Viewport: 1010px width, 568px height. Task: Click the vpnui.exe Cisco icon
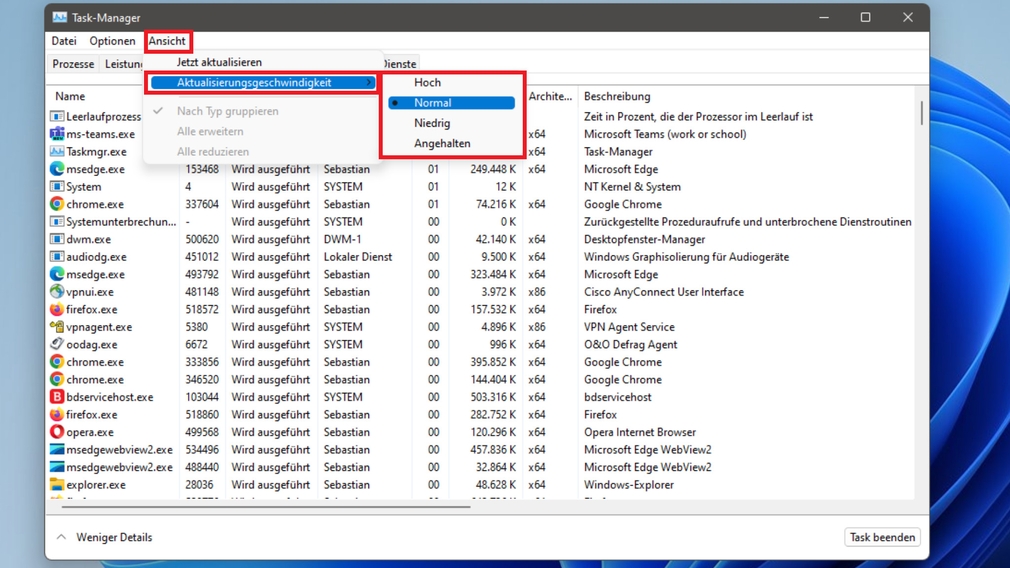coord(57,292)
